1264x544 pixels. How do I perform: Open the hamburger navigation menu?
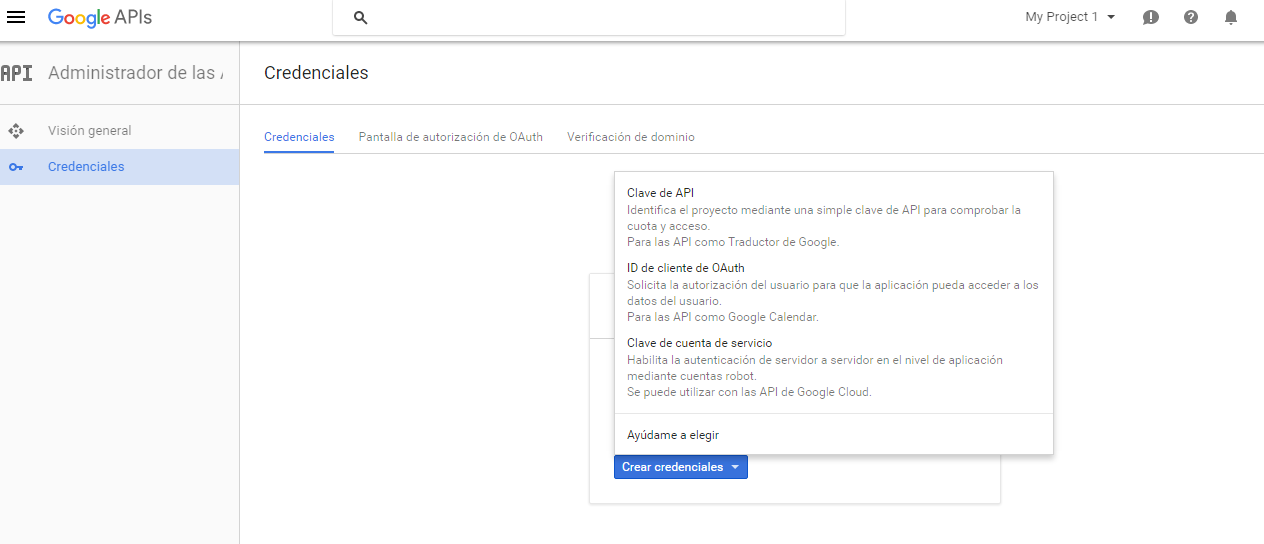click(16, 17)
